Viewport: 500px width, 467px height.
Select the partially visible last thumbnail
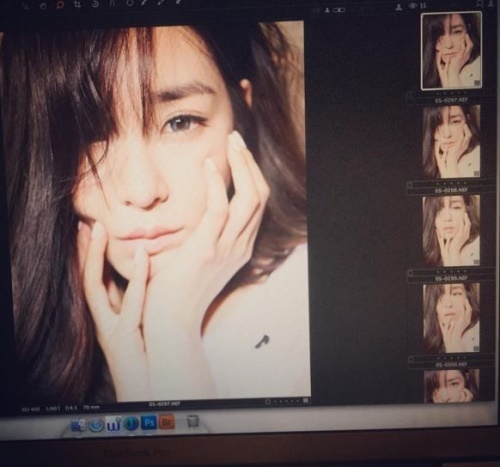tap(451, 386)
